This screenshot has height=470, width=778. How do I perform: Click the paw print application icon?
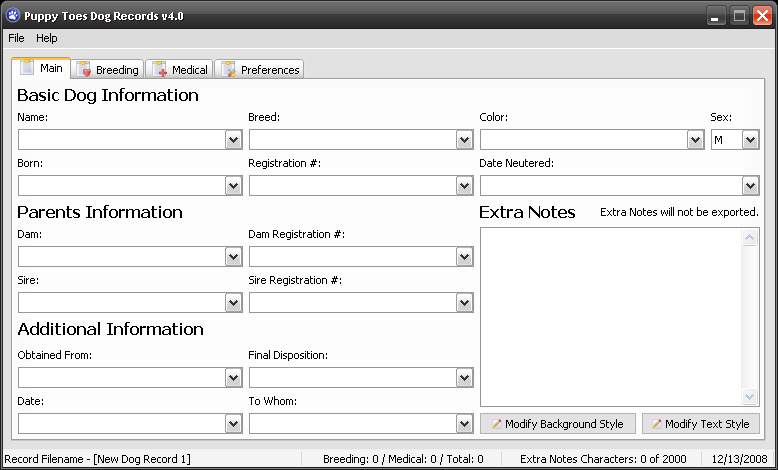pyautogui.click(x=13, y=16)
